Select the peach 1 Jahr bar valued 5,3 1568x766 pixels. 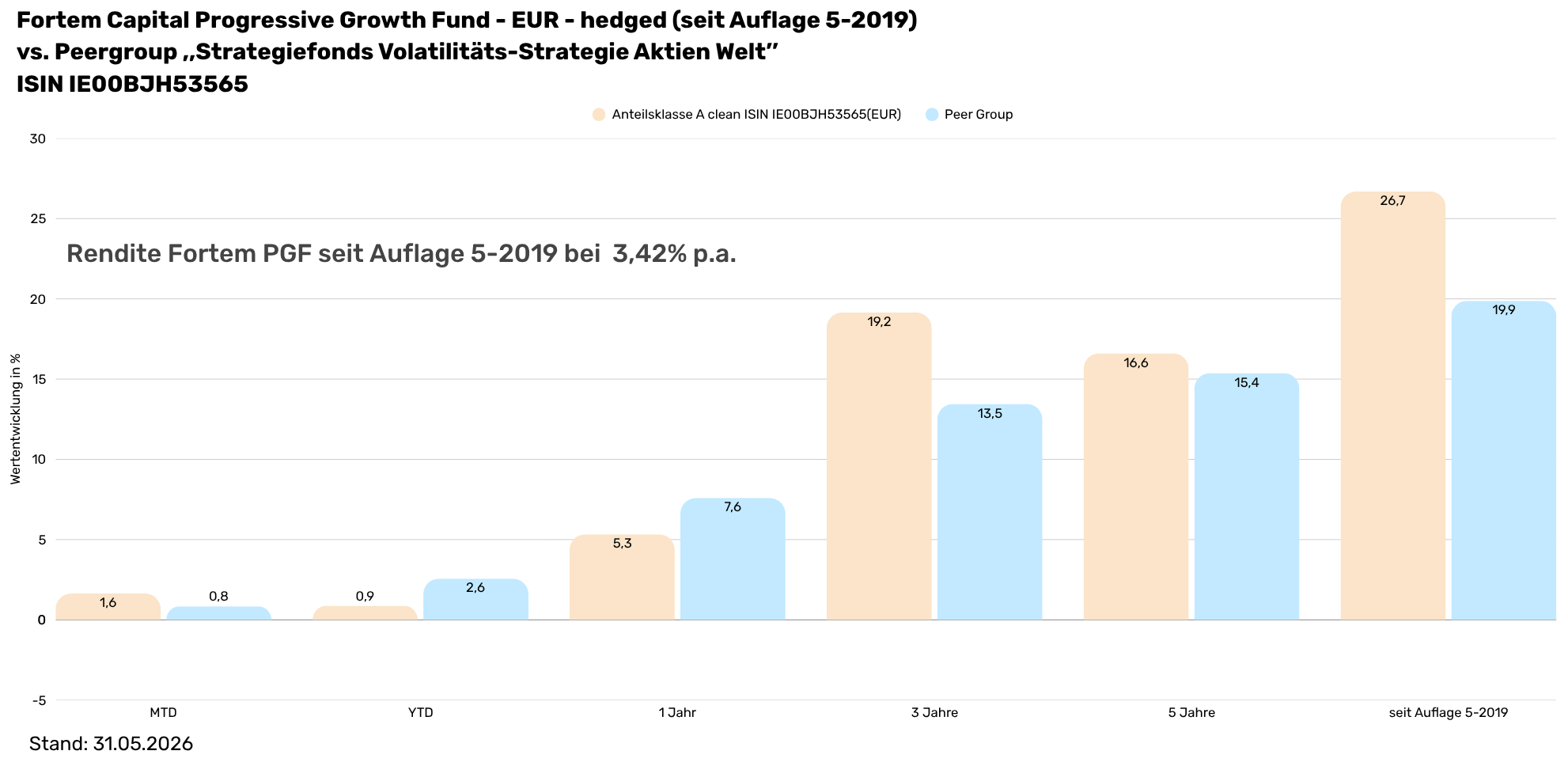(622, 578)
